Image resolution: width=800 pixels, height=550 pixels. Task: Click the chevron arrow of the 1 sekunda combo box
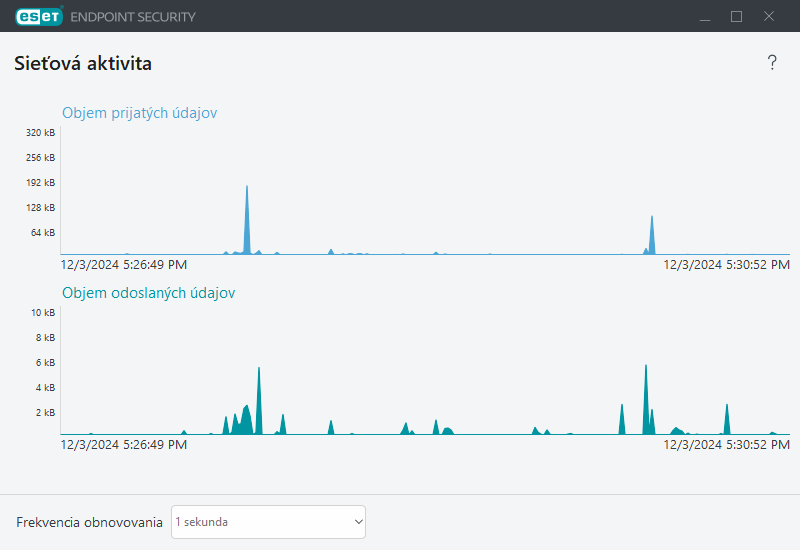tap(358, 522)
